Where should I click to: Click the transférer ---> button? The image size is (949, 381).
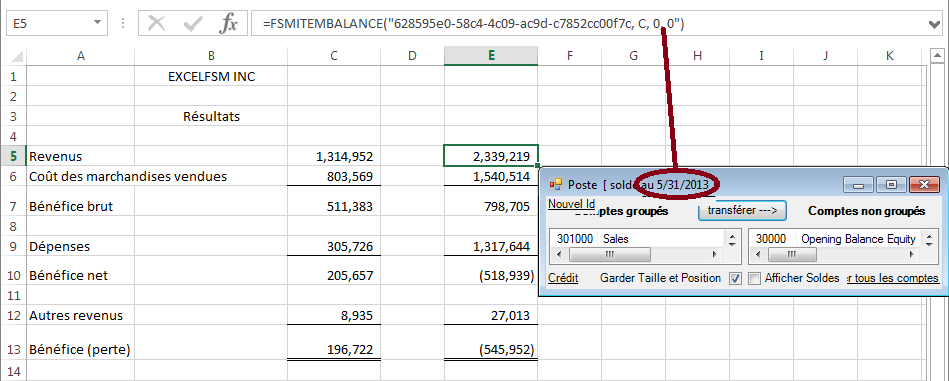point(742,210)
